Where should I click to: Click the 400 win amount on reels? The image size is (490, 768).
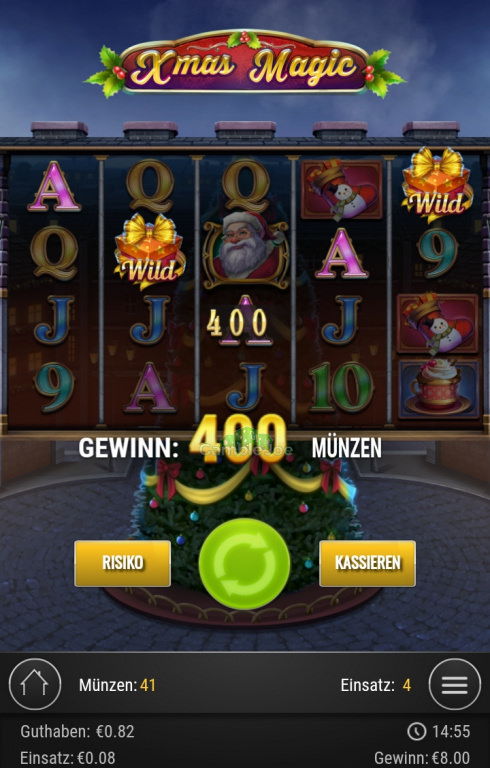tap(238, 324)
